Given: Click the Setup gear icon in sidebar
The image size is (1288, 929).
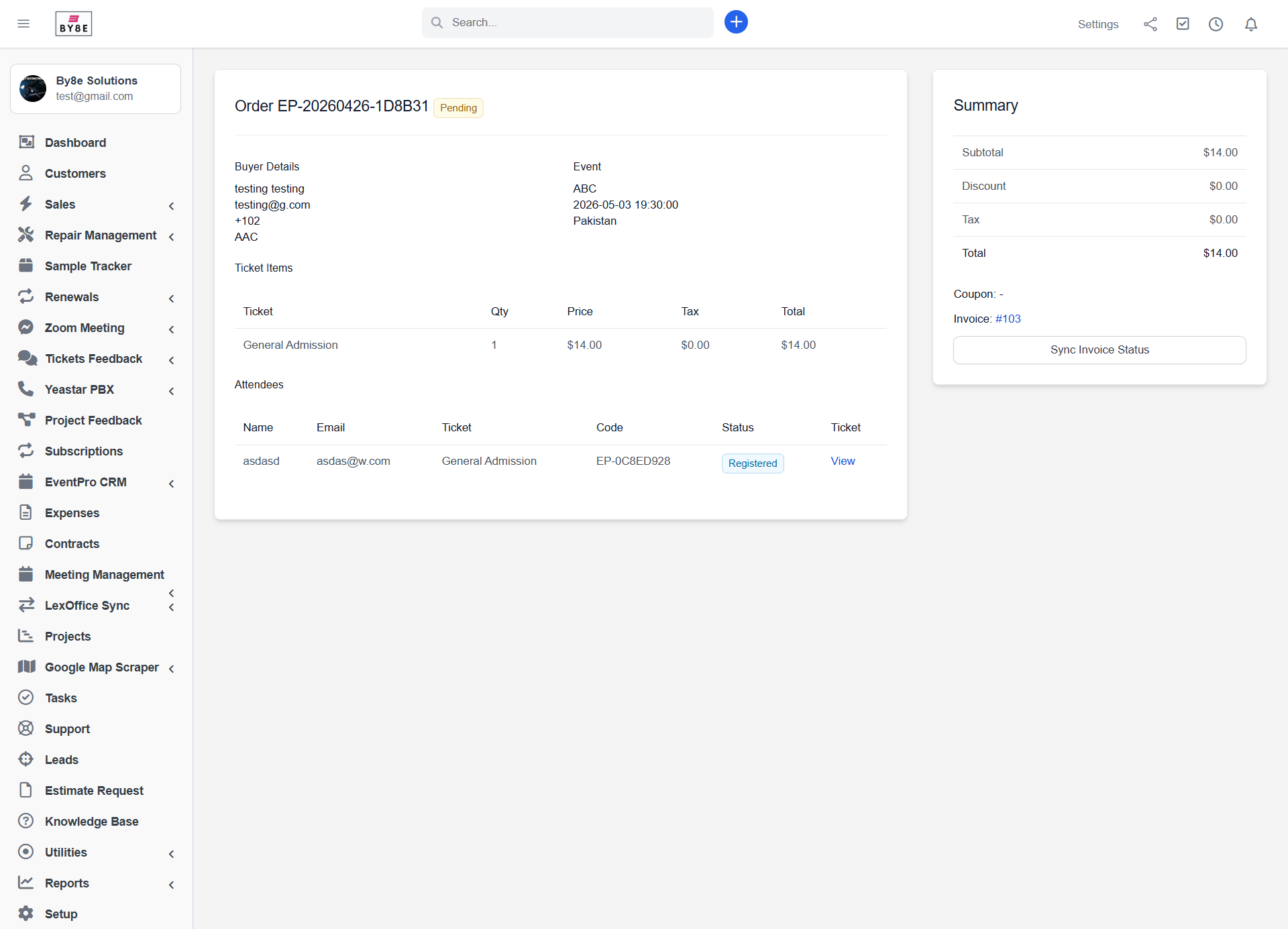Looking at the screenshot, I should pyautogui.click(x=26, y=913).
